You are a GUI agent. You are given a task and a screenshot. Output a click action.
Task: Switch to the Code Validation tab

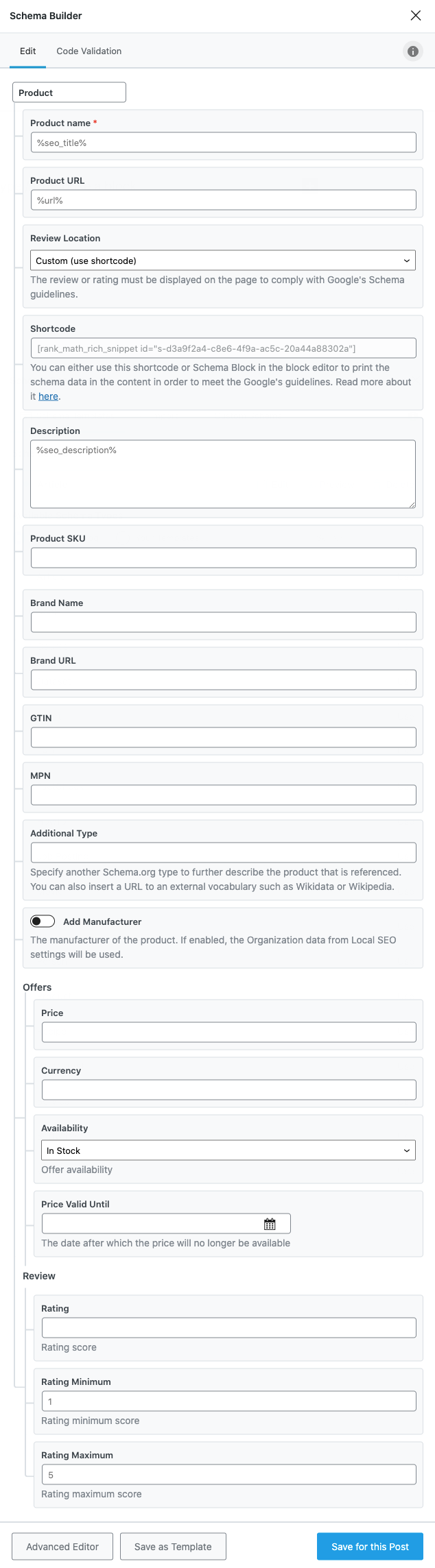(89, 51)
